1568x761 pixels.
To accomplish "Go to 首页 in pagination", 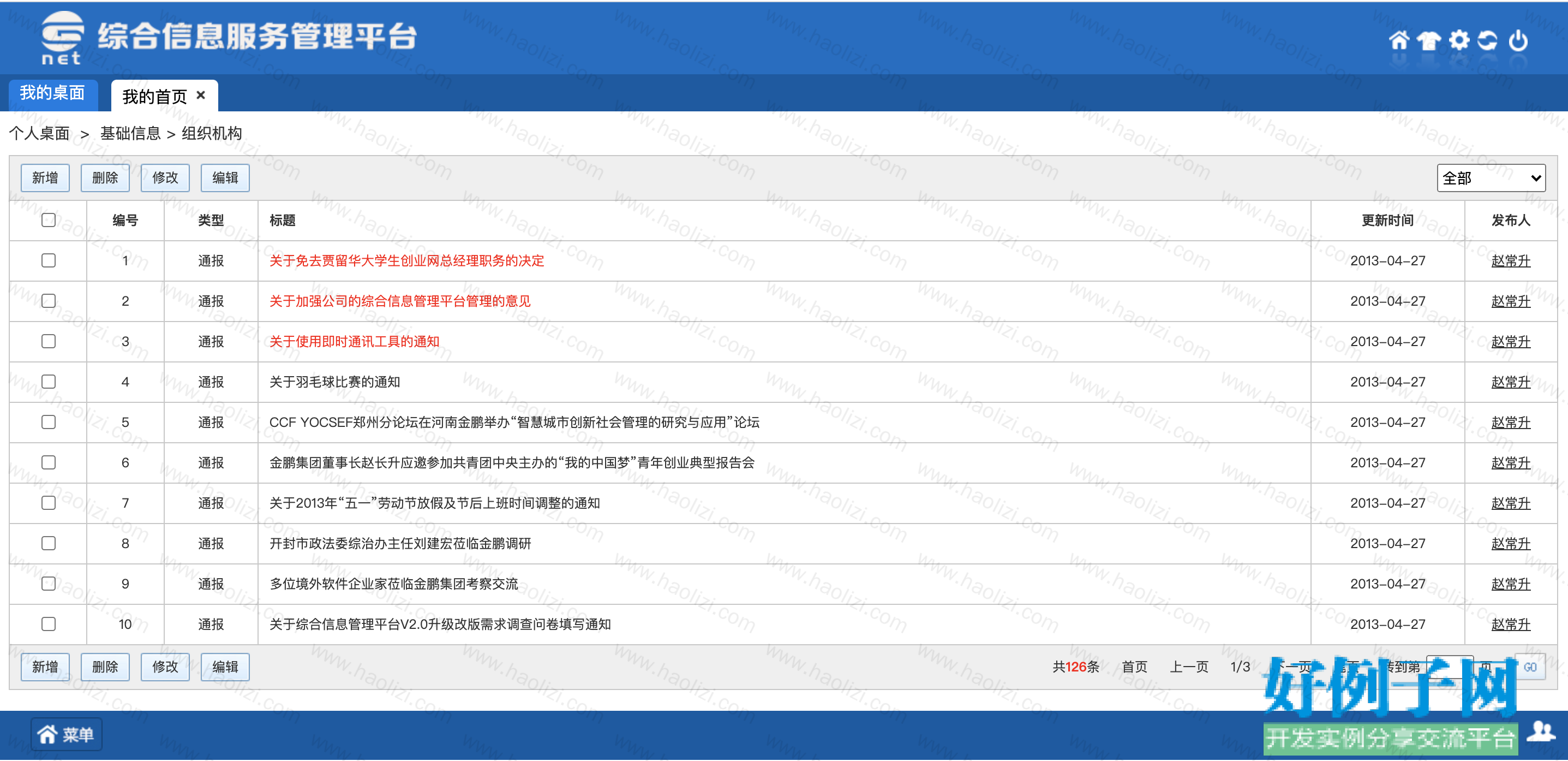I will (x=1135, y=667).
